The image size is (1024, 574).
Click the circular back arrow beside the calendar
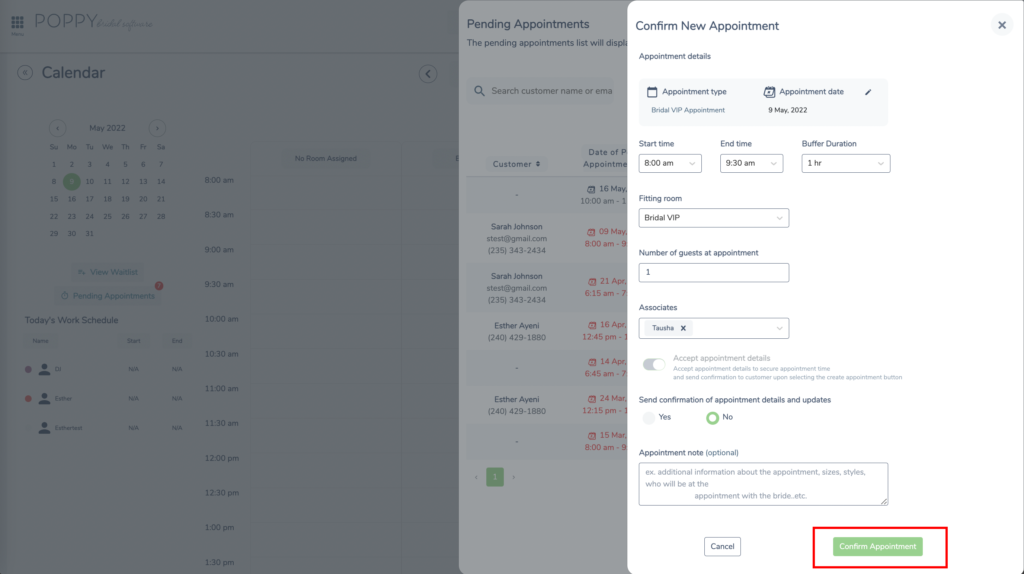[428, 74]
